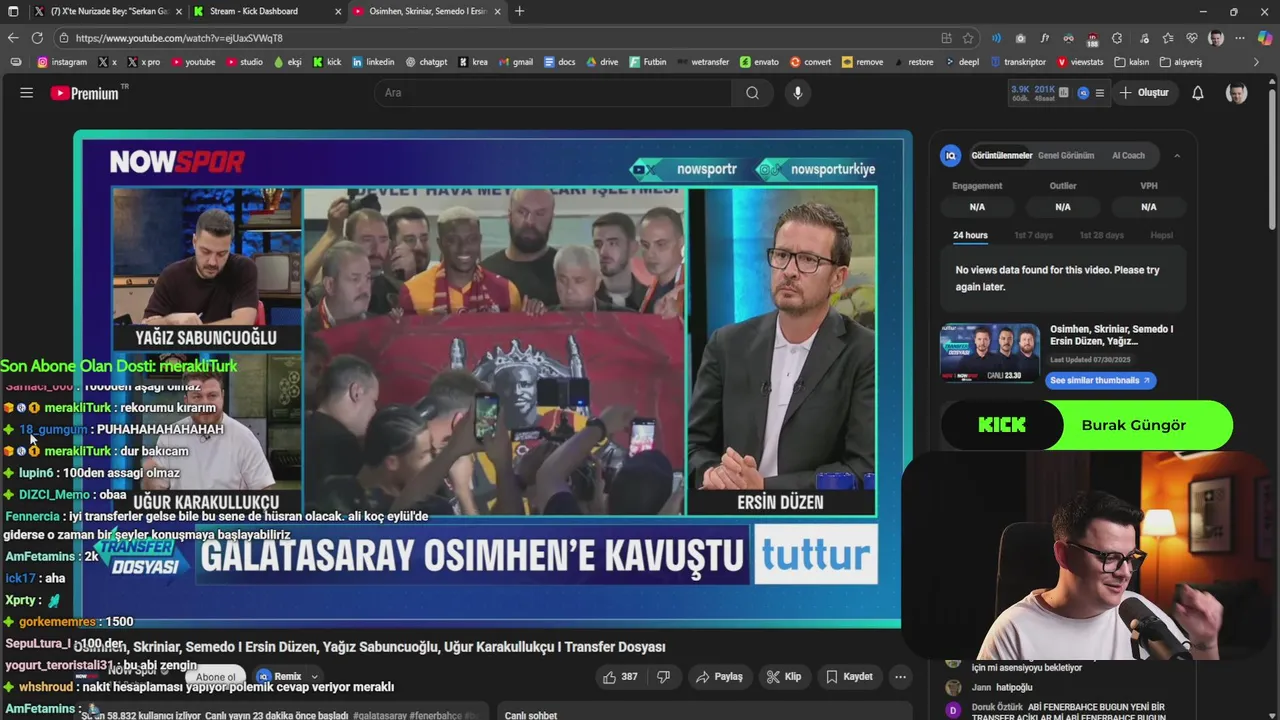This screenshot has height=720, width=1280.
Task: Select the 1st 28 days range tab
Action: [1101, 236]
